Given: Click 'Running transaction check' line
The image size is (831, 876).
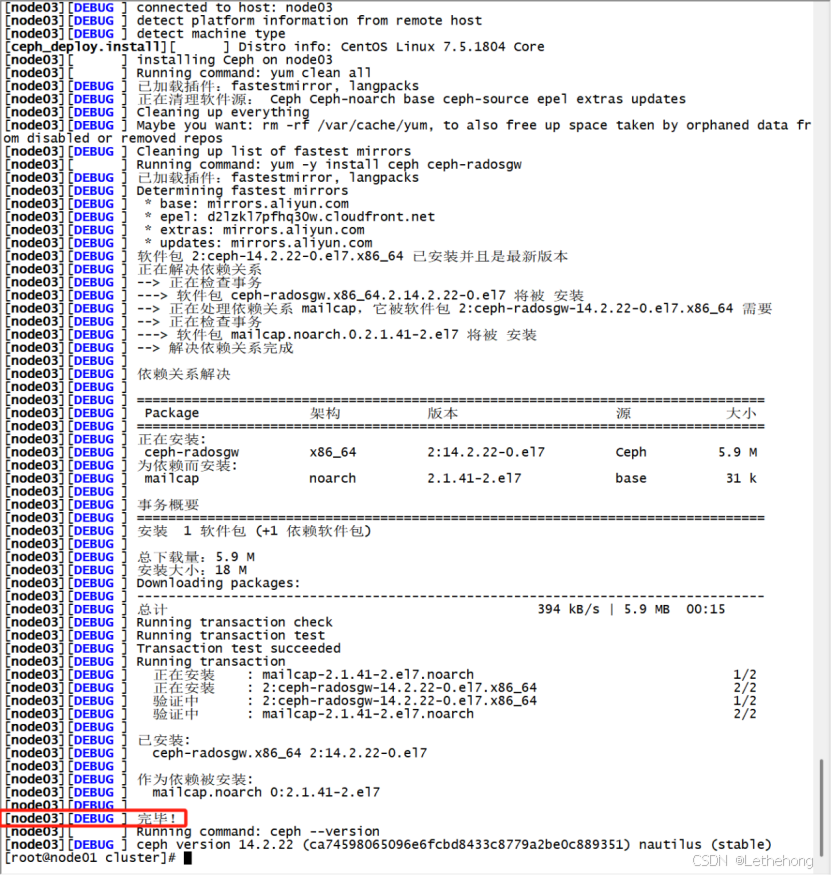Looking at the screenshot, I should [x=234, y=622].
